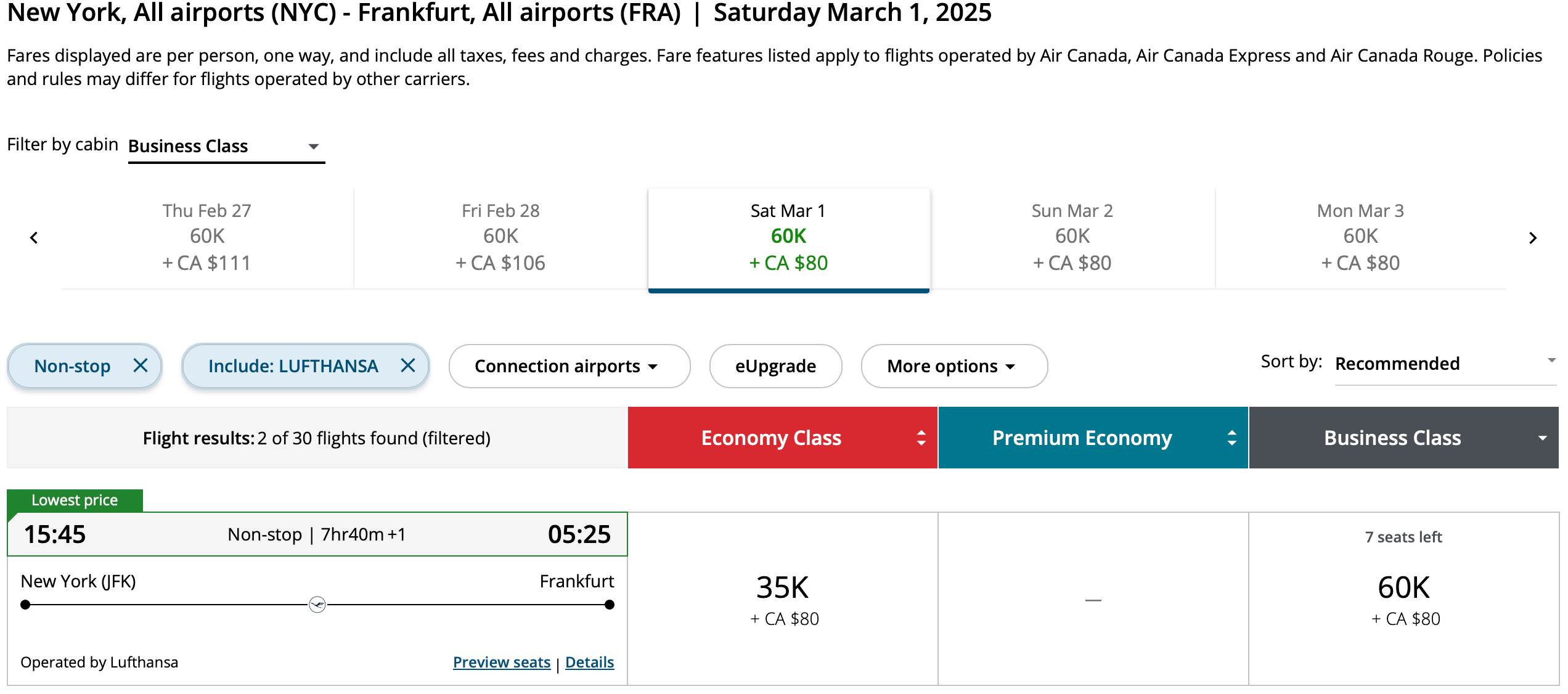1568x694 pixels.
Task: Select the Thu Feb 27 date tab
Action: pyautogui.click(x=207, y=237)
